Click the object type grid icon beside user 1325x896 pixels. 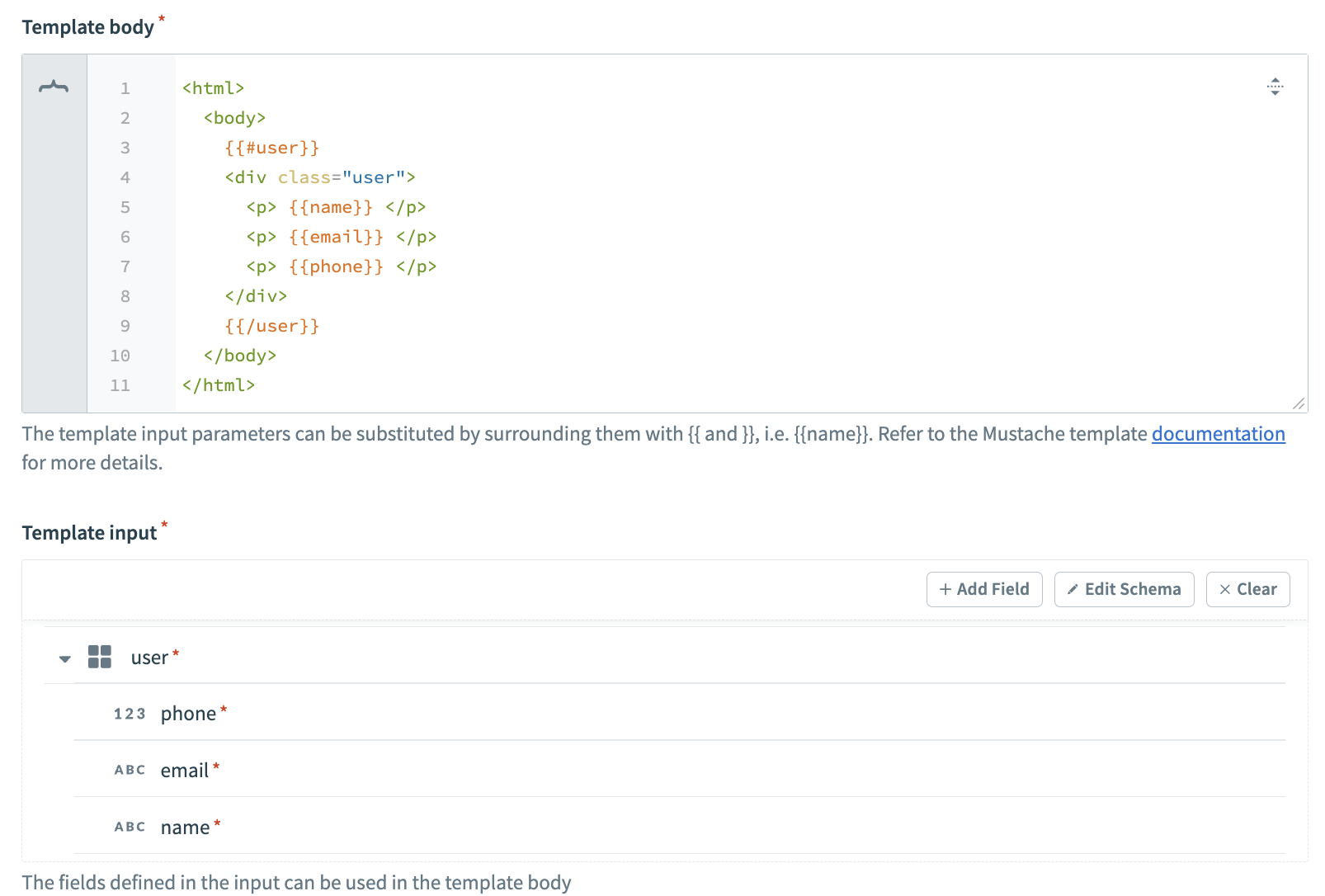coord(100,657)
